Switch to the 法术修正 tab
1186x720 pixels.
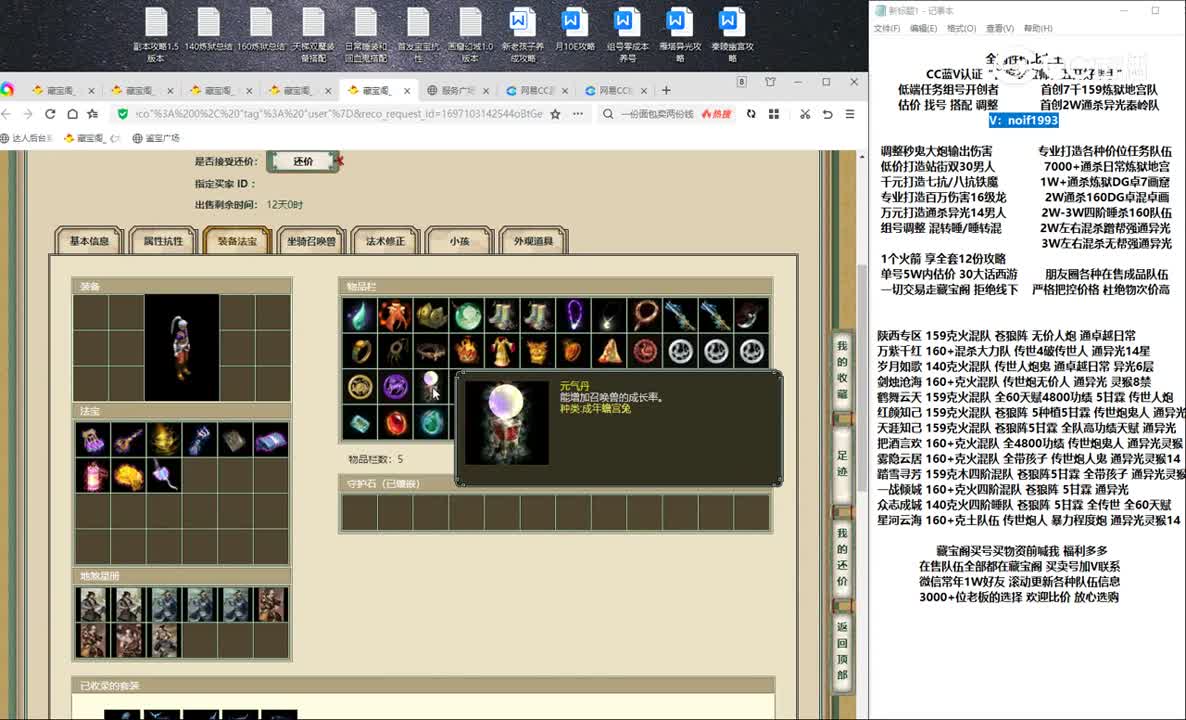(x=386, y=241)
